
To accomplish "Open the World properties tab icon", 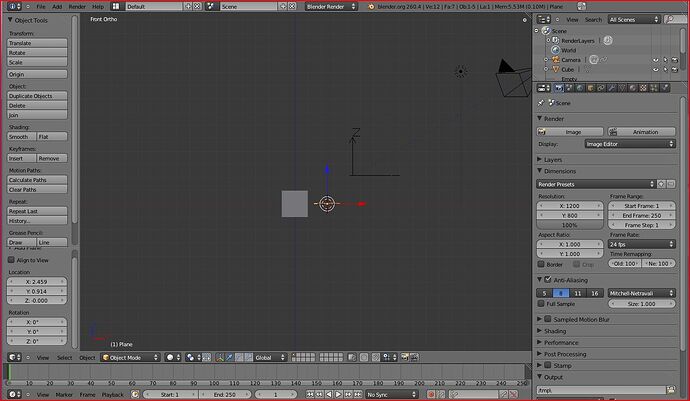I will (580, 88).
